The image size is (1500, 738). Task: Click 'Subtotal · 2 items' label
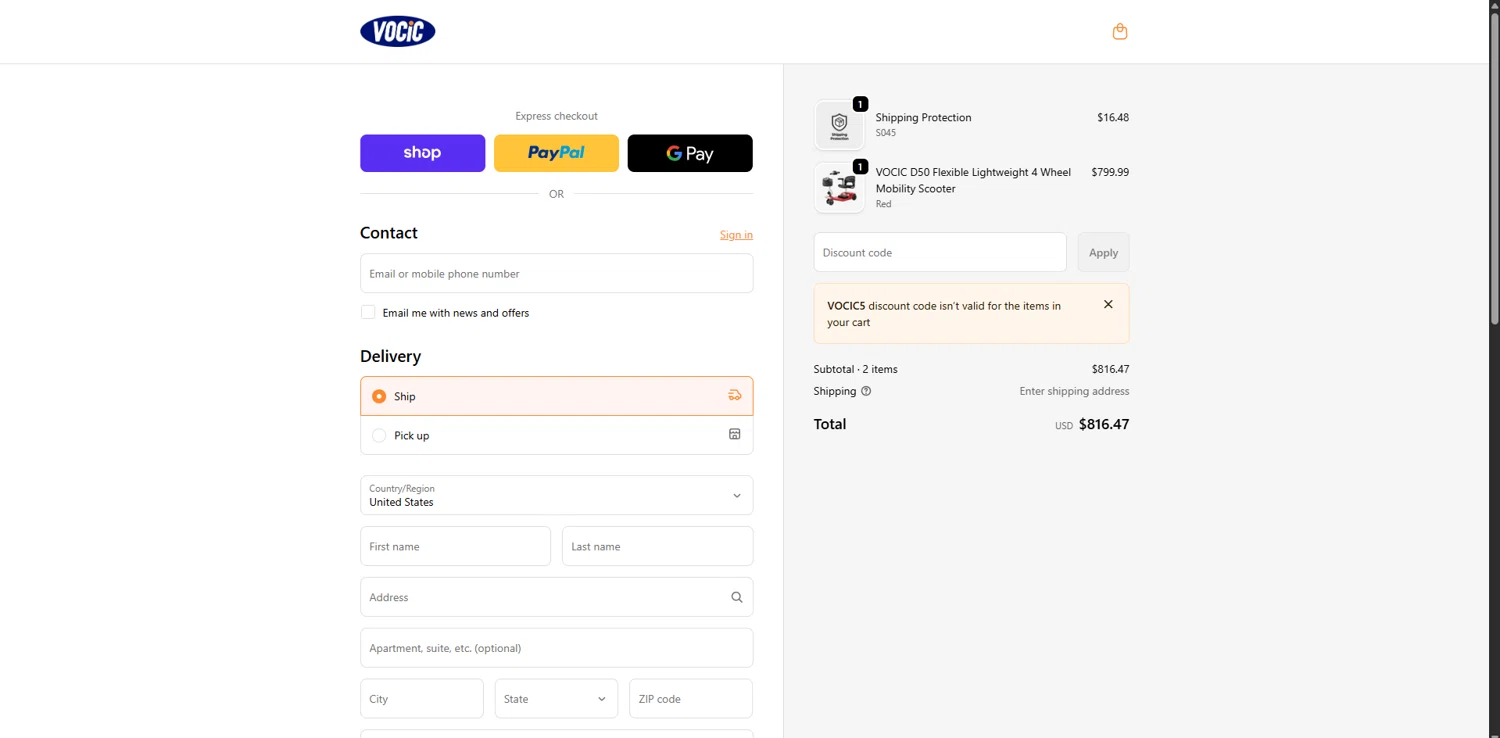tap(855, 369)
